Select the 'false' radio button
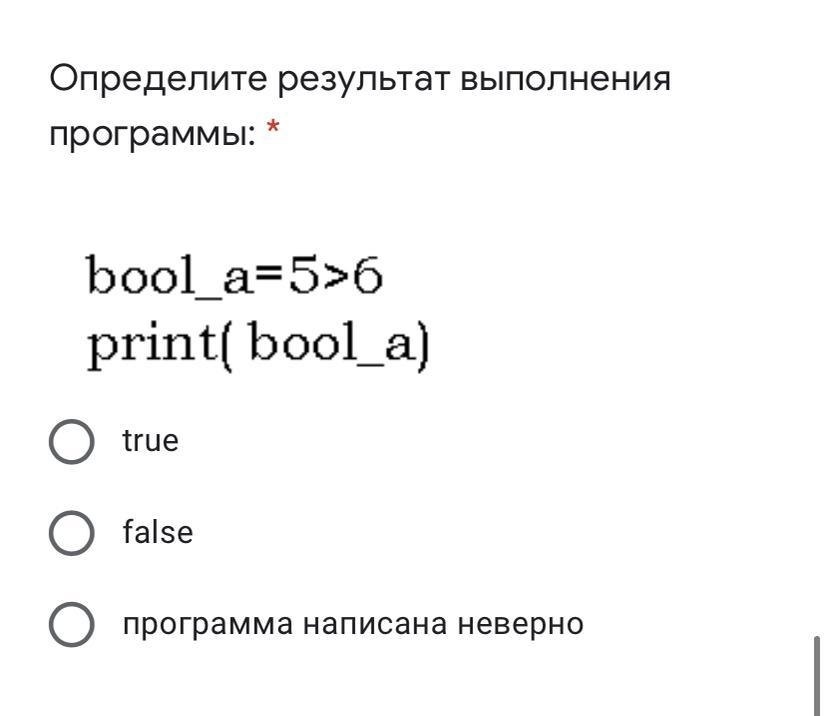The width and height of the screenshot is (826, 716). 72,533
